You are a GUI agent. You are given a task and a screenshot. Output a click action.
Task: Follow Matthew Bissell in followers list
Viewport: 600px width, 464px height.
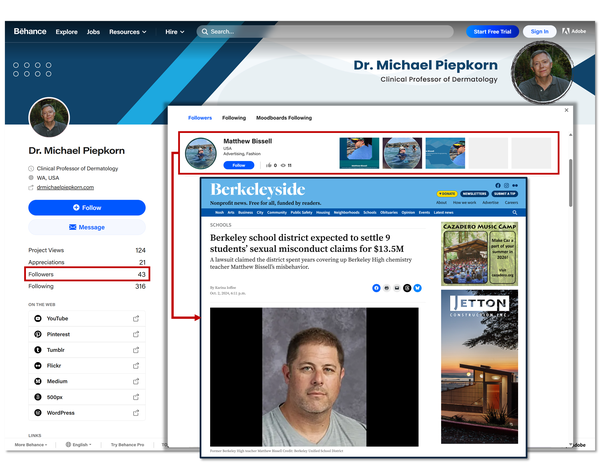(239, 165)
